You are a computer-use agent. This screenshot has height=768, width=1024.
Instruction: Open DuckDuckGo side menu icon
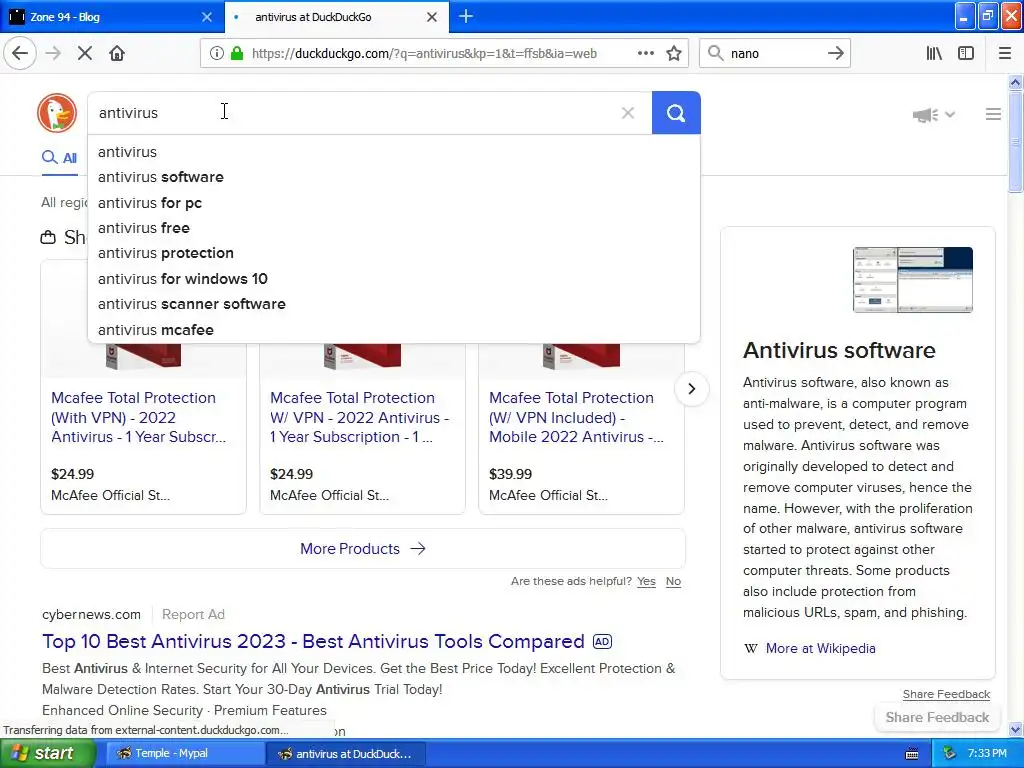(993, 114)
